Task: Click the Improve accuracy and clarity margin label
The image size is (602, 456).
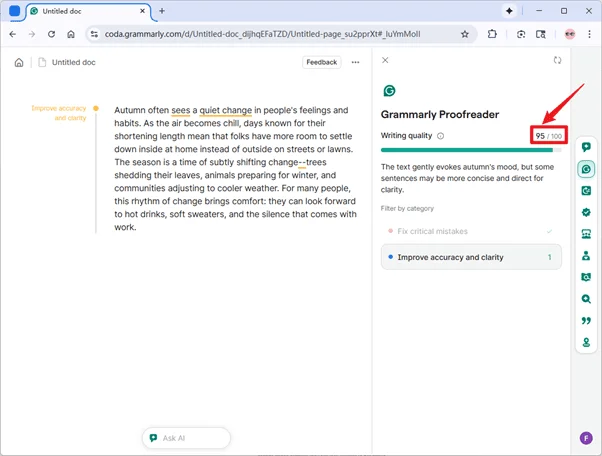Action: [59, 113]
